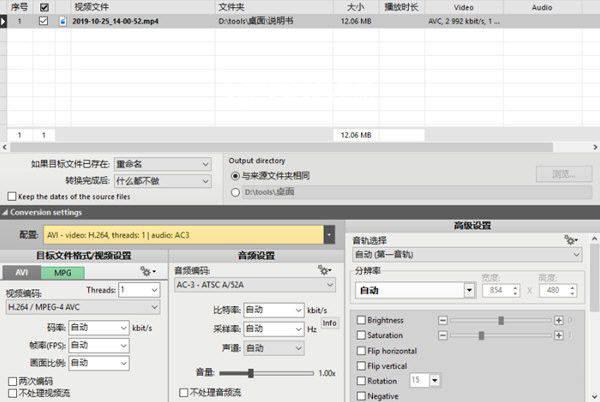Enable Flip vertical

pyautogui.click(x=361, y=366)
